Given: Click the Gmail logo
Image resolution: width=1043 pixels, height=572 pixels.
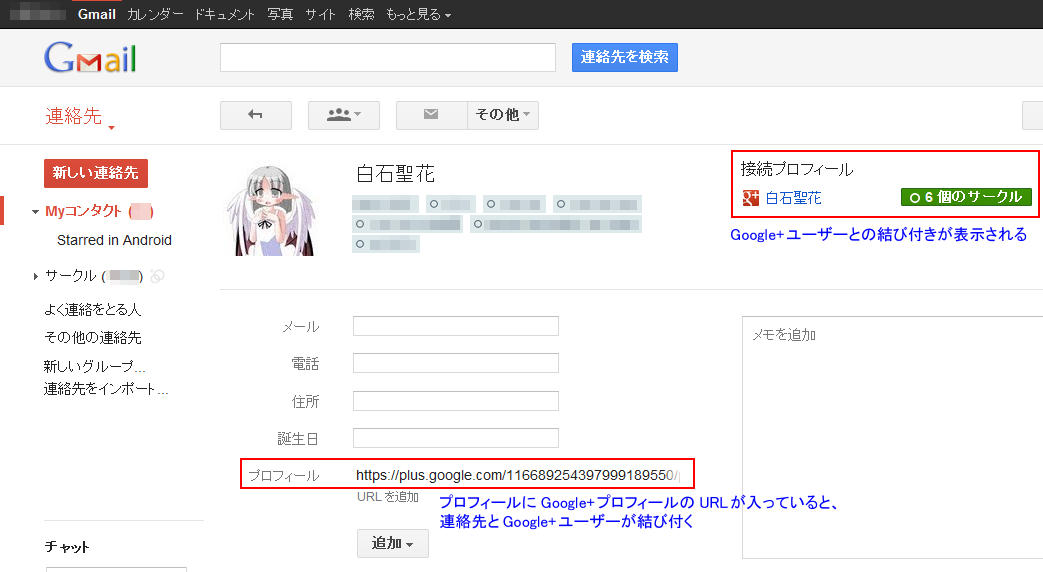Looking at the screenshot, I should click(90, 58).
